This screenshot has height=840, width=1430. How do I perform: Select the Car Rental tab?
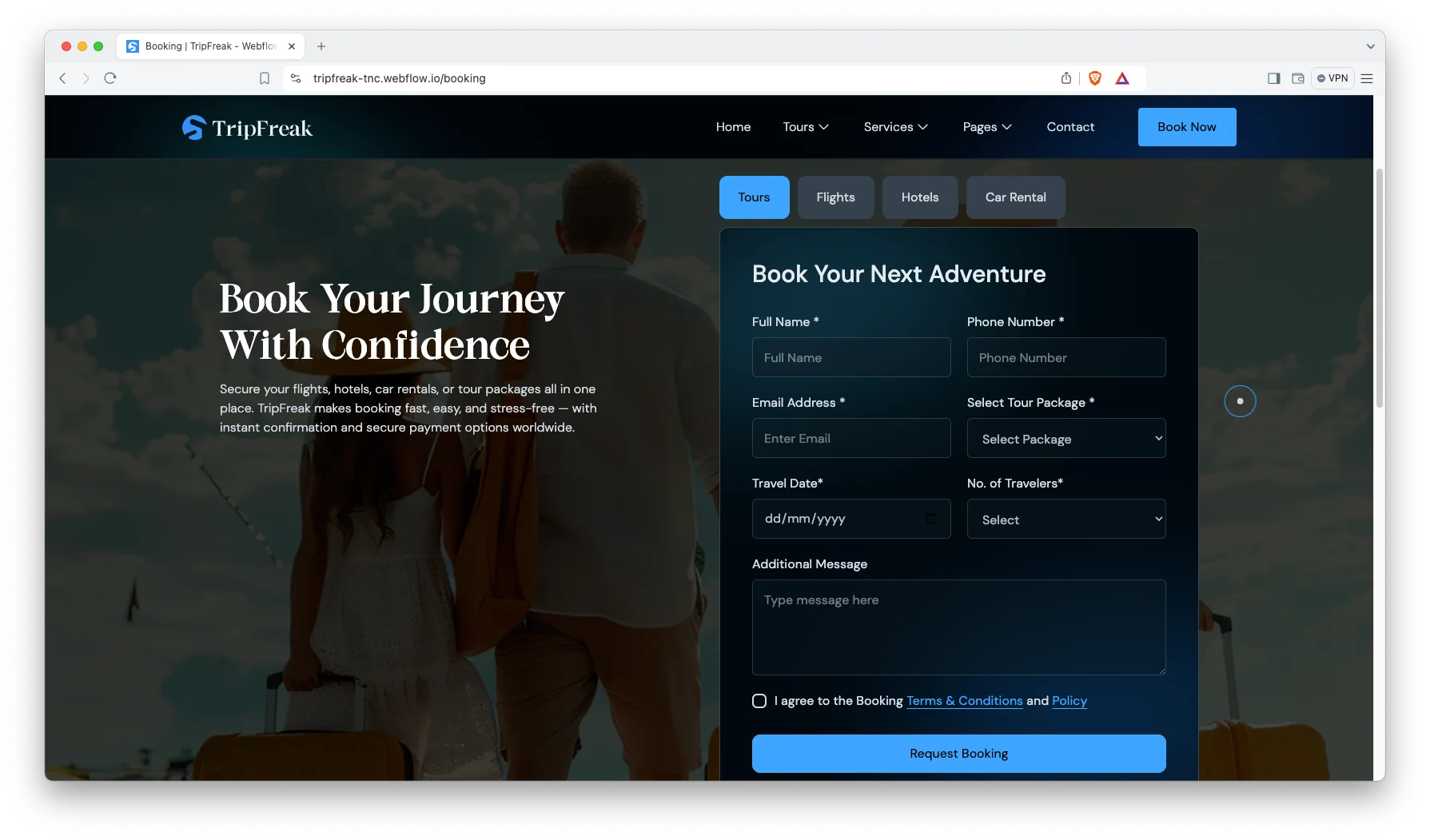click(1015, 197)
